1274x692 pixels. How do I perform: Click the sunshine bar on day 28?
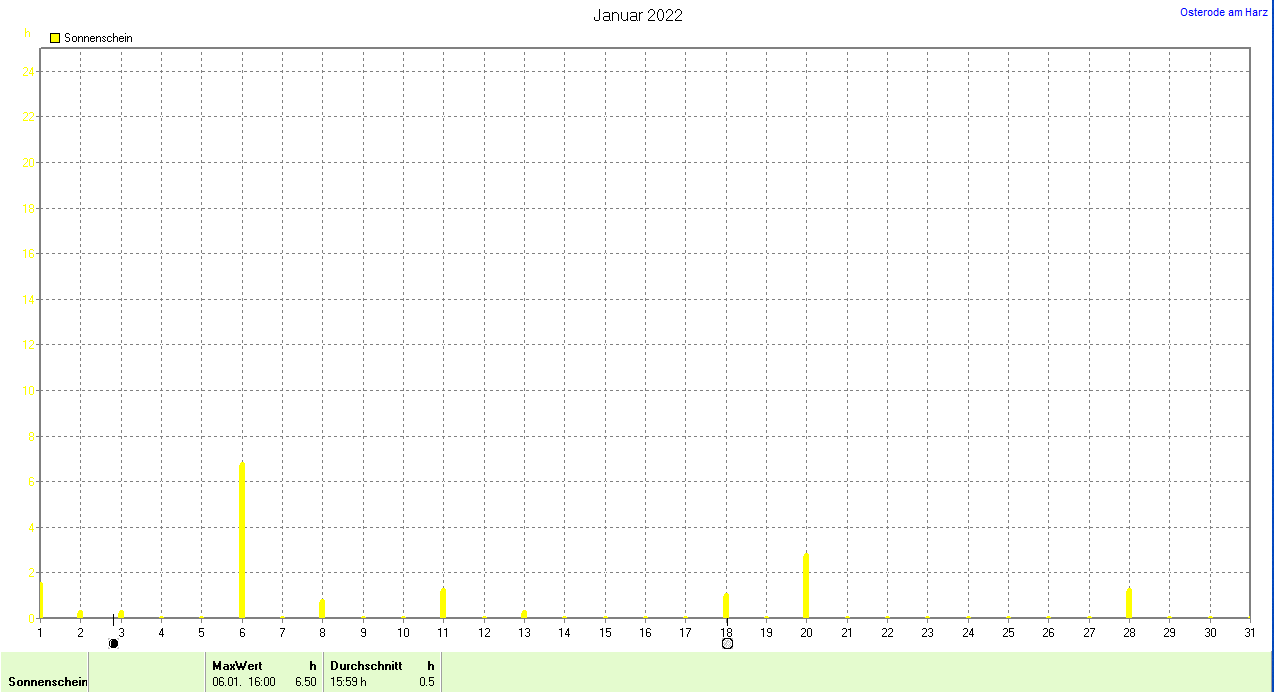[1128, 603]
